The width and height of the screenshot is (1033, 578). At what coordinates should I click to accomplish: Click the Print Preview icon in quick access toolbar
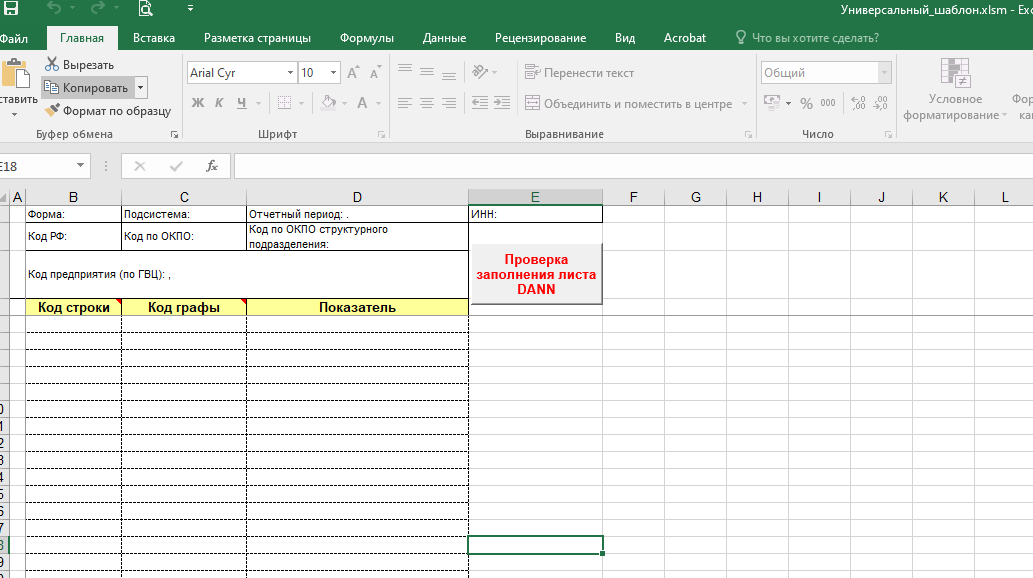pyautogui.click(x=145, y=10)
